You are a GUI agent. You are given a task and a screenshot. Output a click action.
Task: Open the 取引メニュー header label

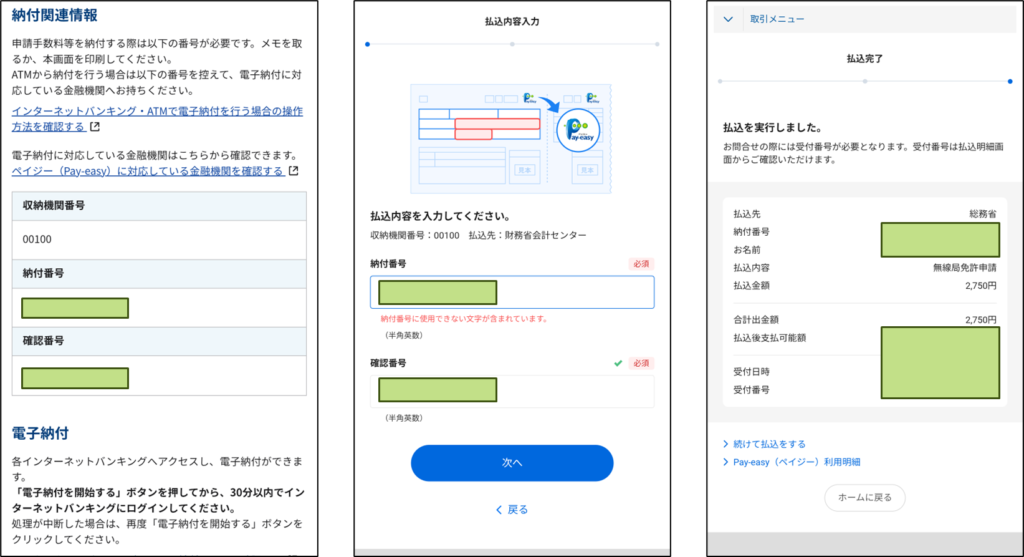[x=777, y=19]
